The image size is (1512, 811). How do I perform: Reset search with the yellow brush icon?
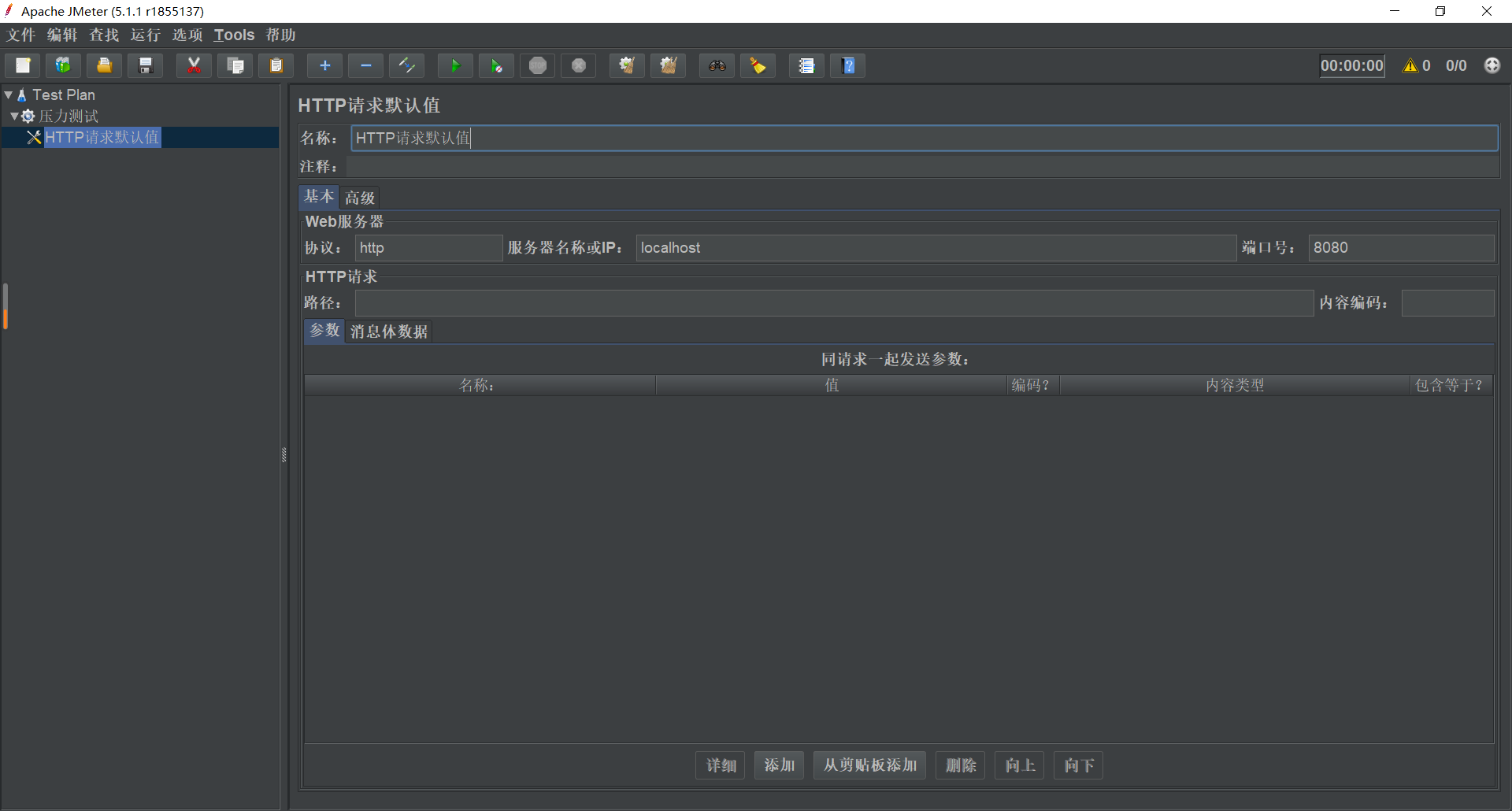(x=758, y=65)
